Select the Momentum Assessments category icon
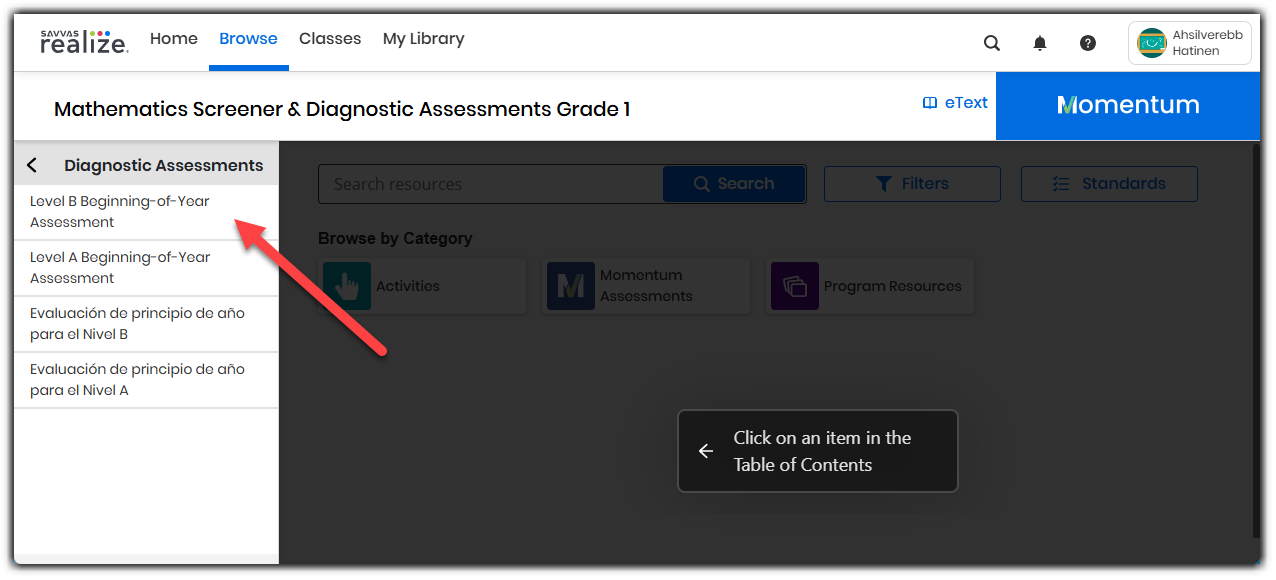 coord(571,286)
